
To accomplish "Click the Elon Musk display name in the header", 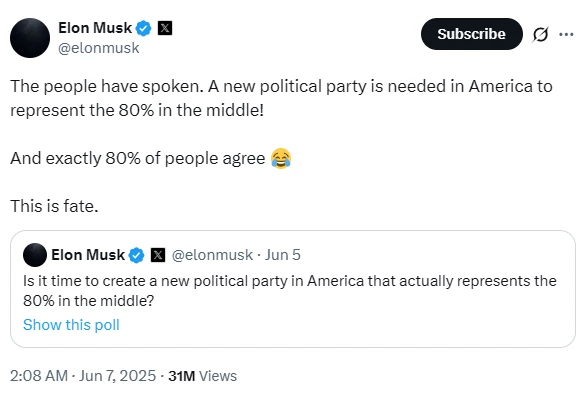I will (95, 28).
